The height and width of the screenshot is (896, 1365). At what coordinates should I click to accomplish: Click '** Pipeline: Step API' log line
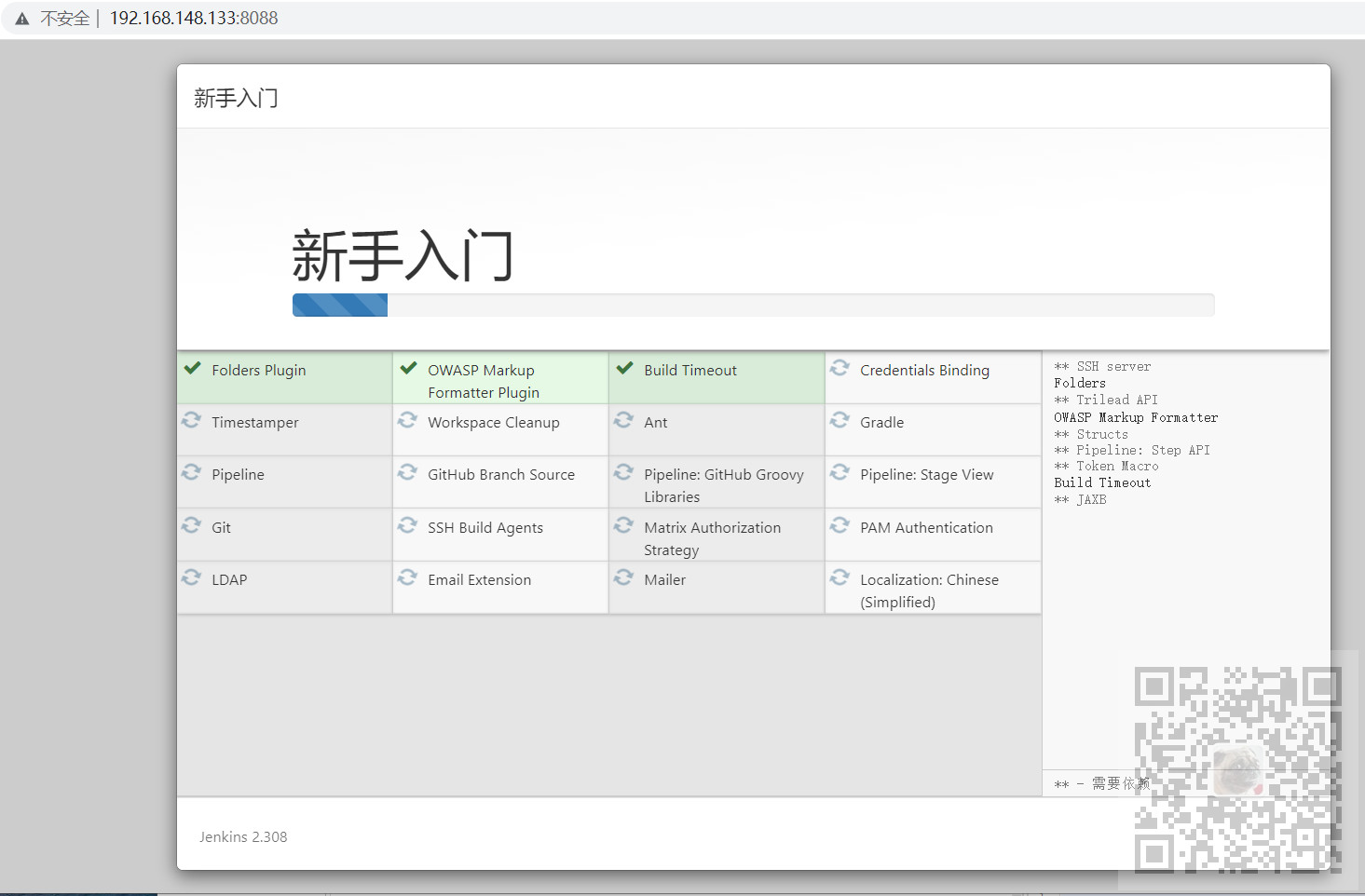tap(1132, 450)
